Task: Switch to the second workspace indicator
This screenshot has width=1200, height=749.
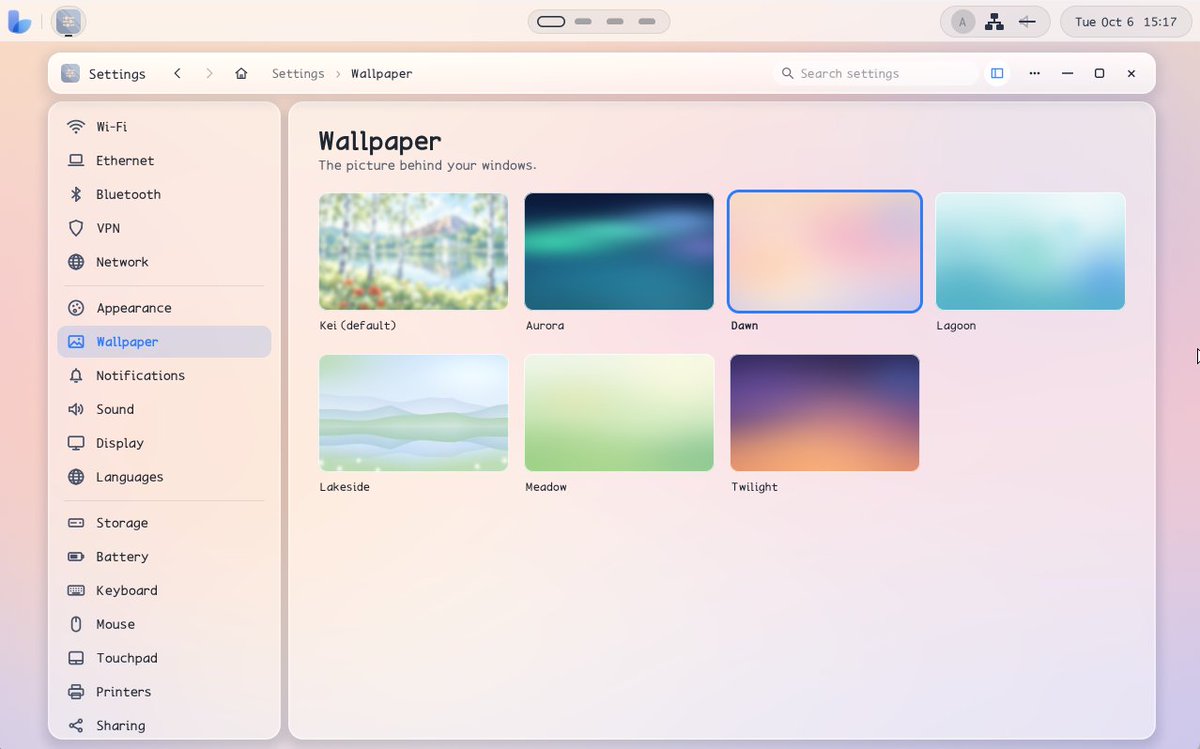Action: (583, 22)
